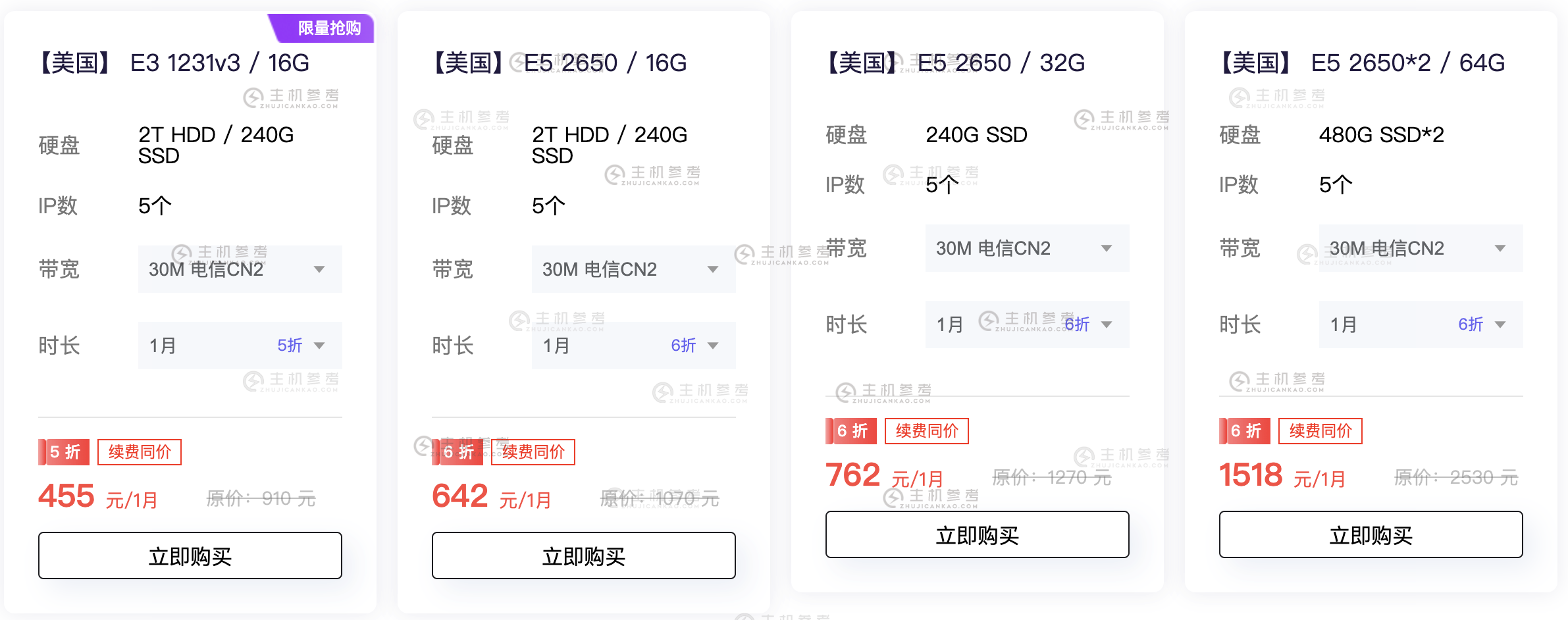The width and height of the screenshot is (1568, 620).
Task: Select the 5折 discount tag on the E3 plan
Action: click(x=64, y=452)
